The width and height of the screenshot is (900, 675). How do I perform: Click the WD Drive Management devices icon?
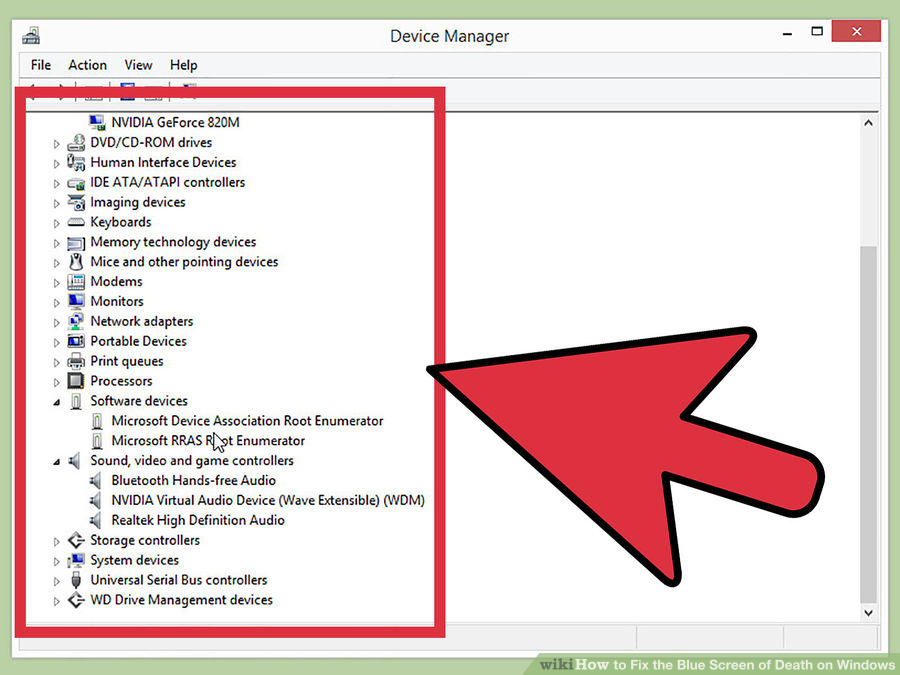click(x=76, y=600)
